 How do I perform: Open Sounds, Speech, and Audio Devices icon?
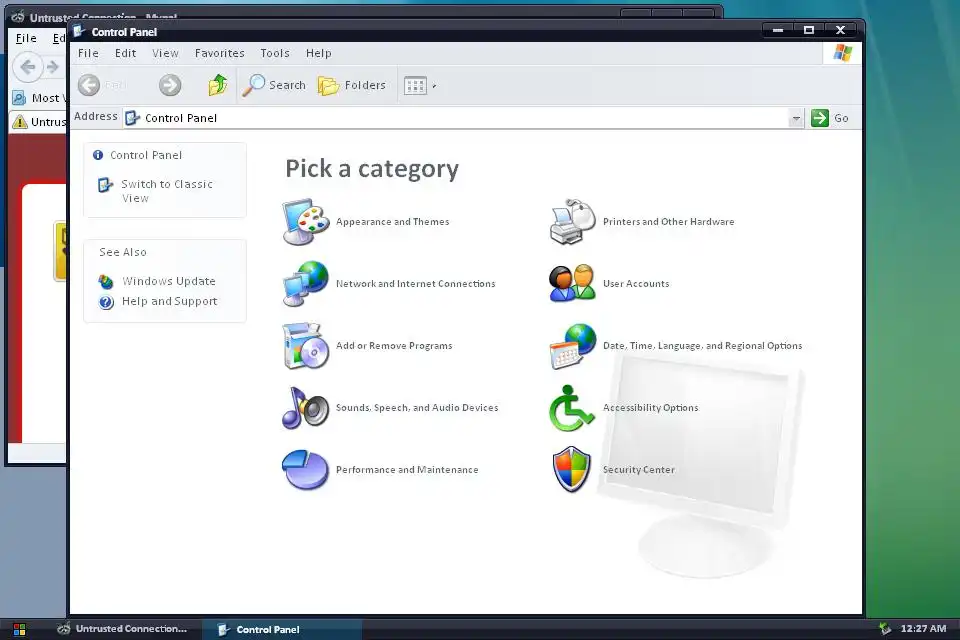pyautogui.click(x=306, y=407)
